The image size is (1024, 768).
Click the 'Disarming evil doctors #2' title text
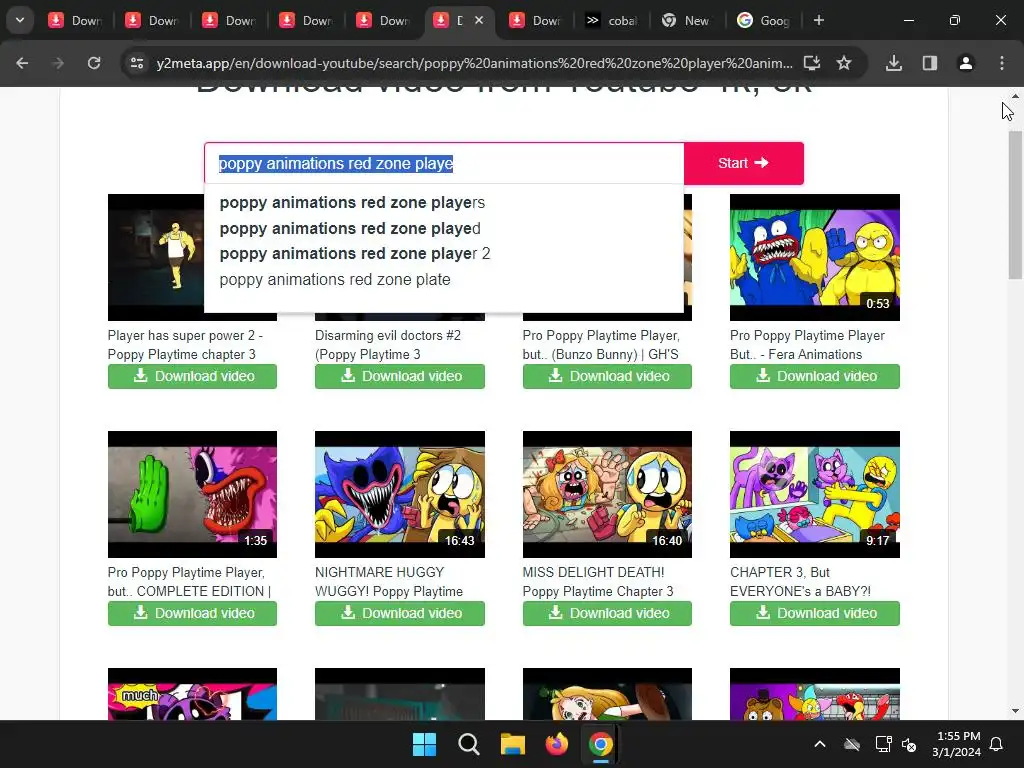point(388,345)
